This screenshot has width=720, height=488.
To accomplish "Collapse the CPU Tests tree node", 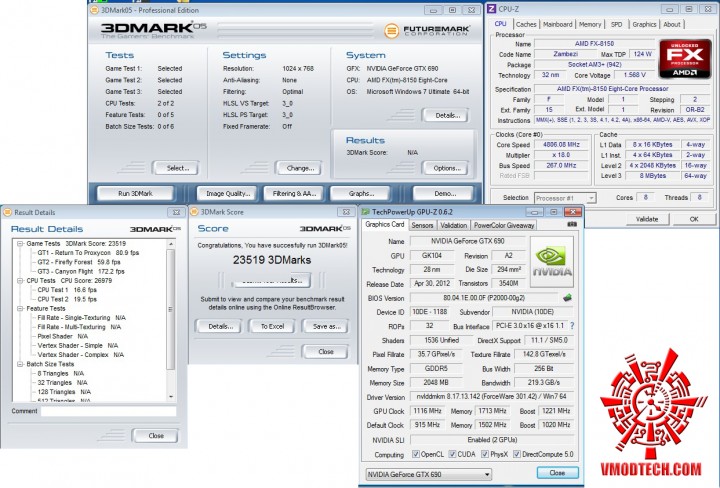I will tap(20, 280).
